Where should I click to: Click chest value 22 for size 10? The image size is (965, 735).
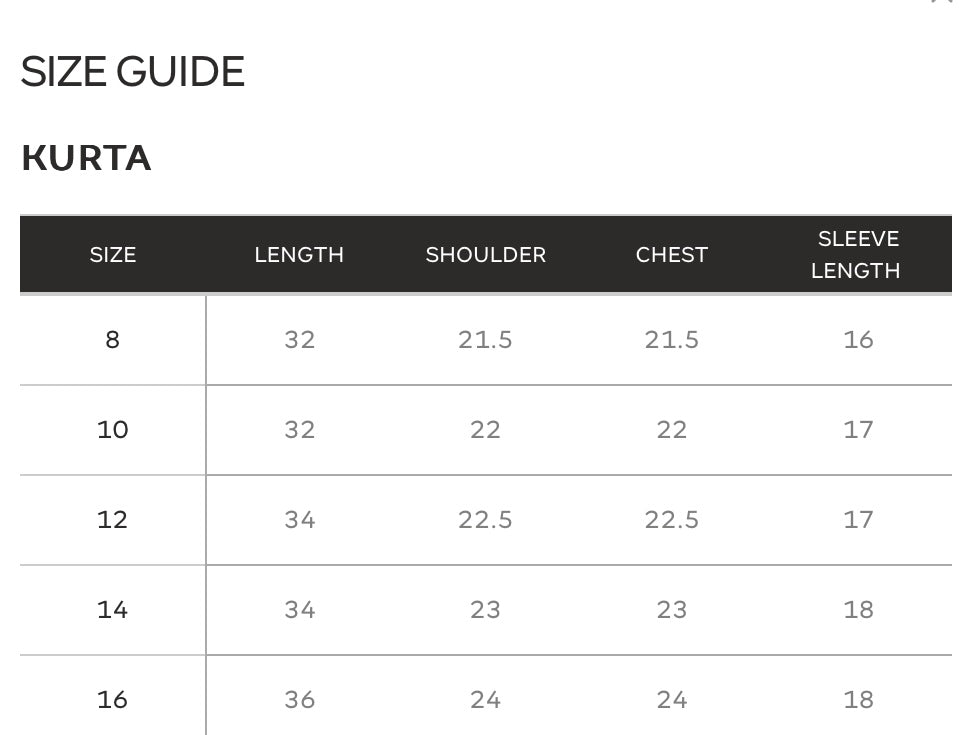point(671,430)
